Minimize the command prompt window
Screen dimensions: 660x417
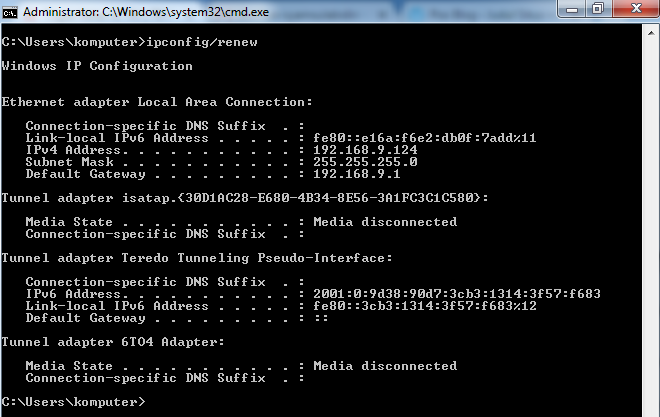[572, 9]
